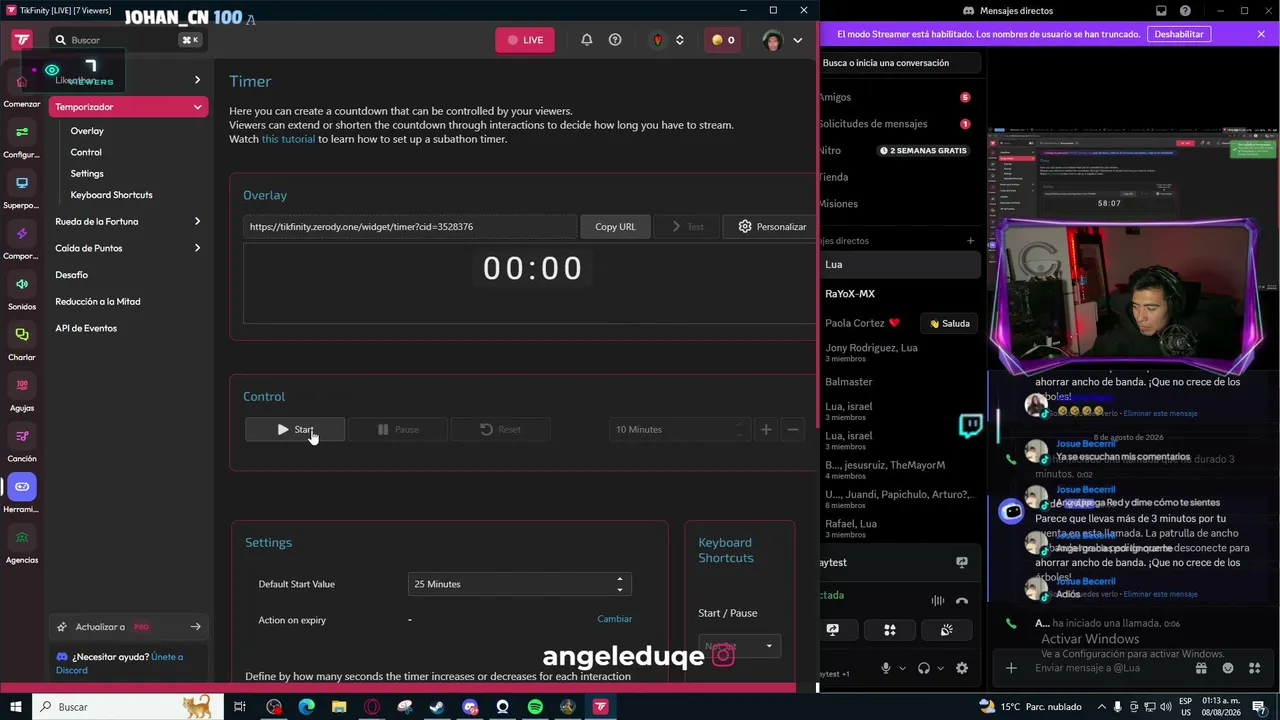
Task: Select Settings under Temporizador
Action: tap(87, 174)
